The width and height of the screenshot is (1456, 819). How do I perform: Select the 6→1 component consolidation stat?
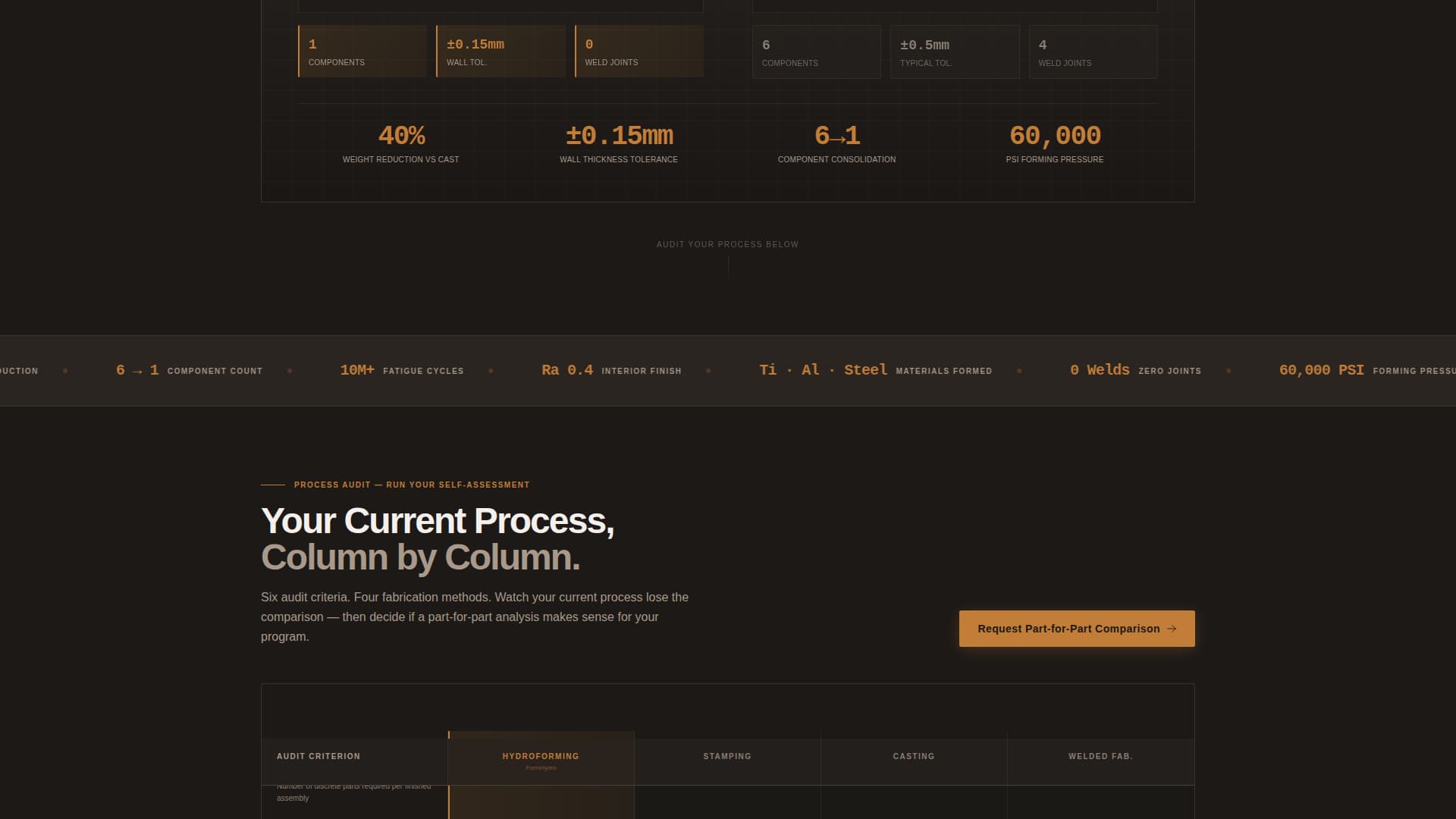point(836,143)
